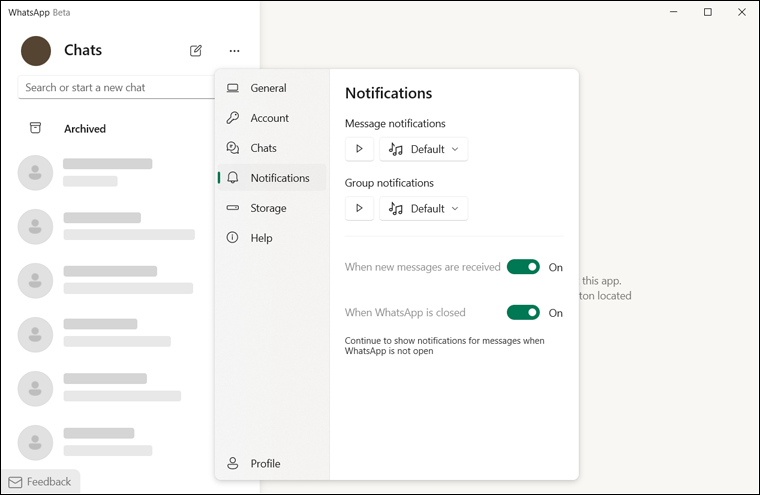Open the Message notifications Default sound dropdown
This screenshot has width=760, height=495.
(424, 149)
